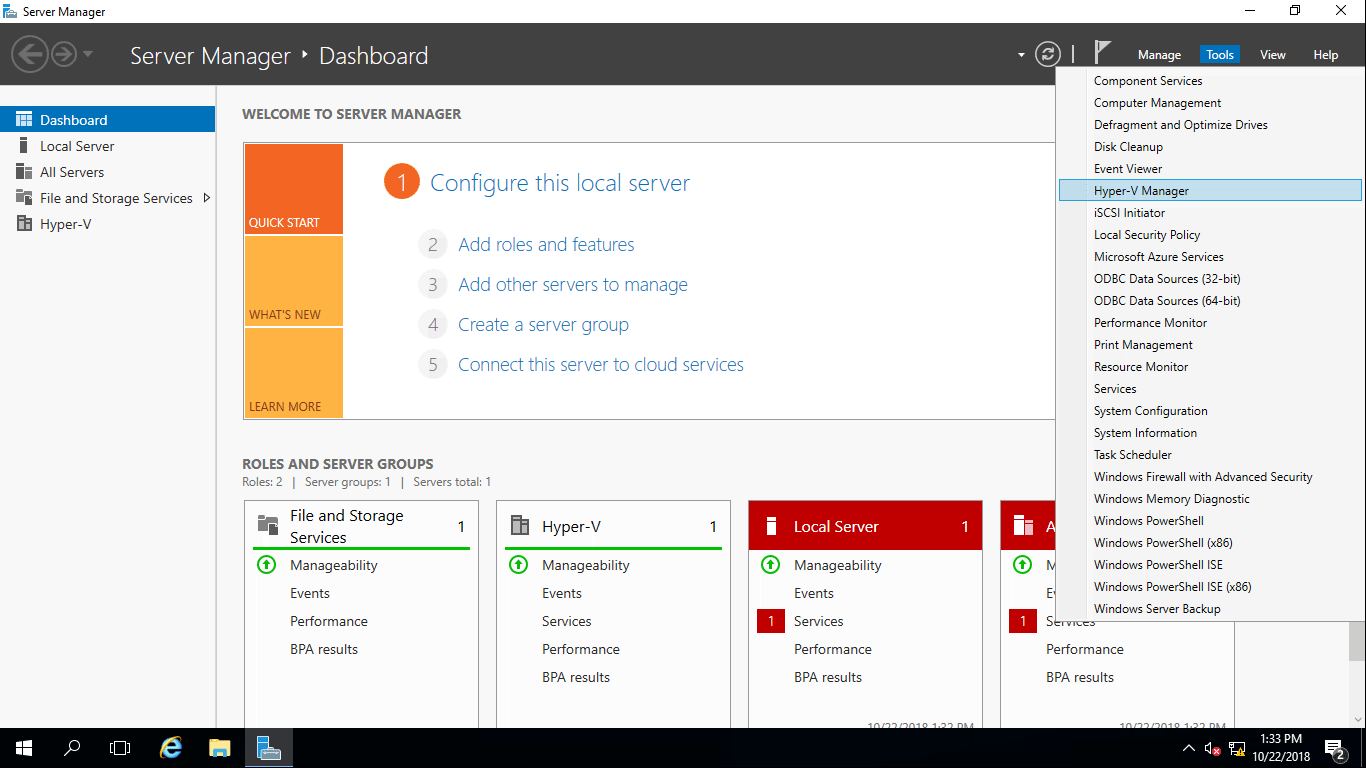The image size is (1366, 768).
Task: Click the Hyper-V tile icon
Action: (519, 525)
